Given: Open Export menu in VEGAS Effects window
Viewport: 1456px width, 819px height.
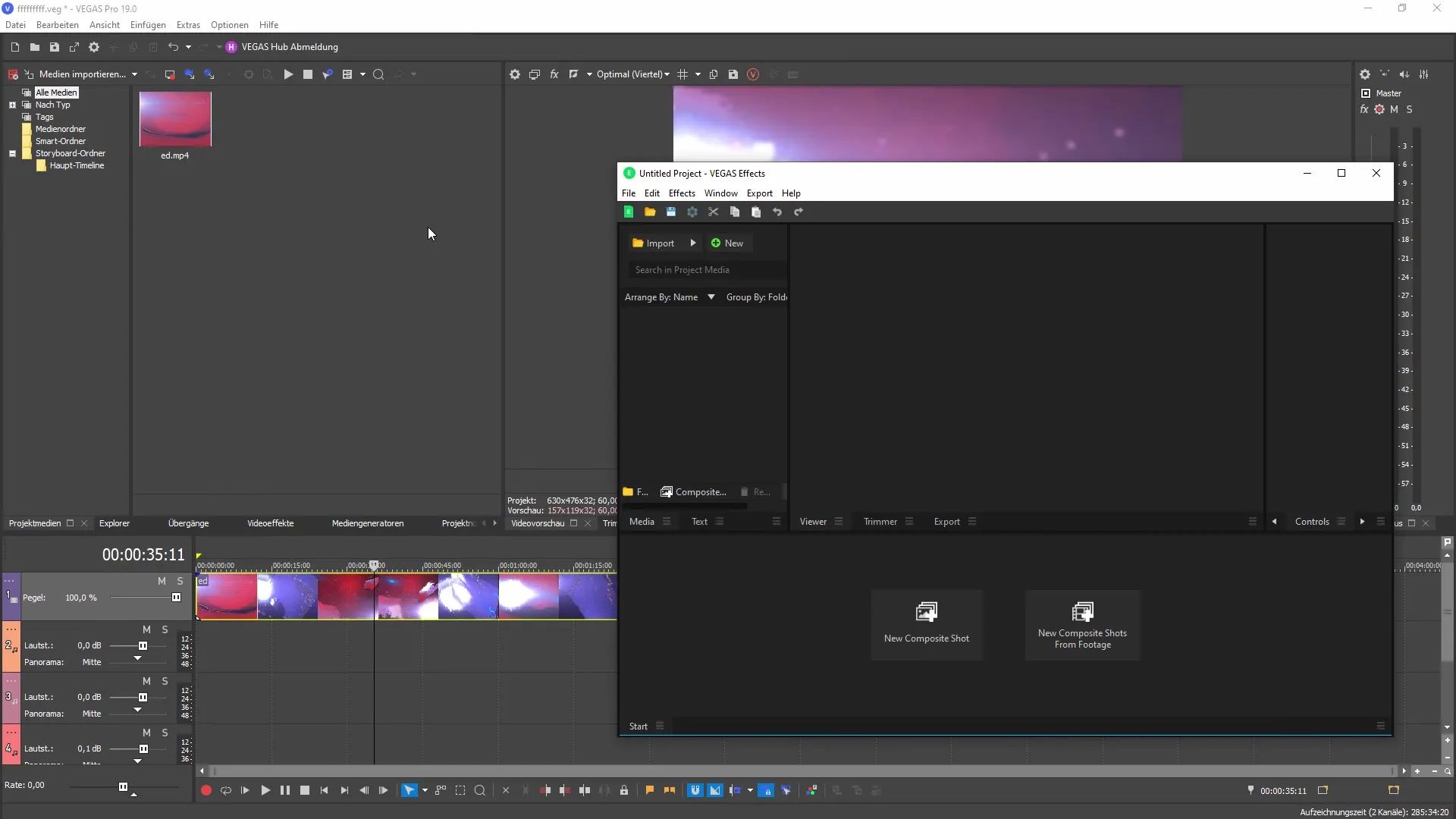Looking at the screenshot, I should pyautogui.click(x=759, y=193).
